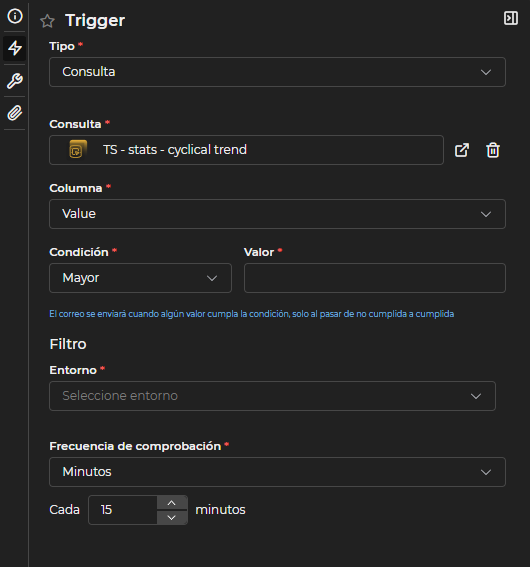Click the Cada minutes number field
The height and width of the screenshot is (567, 530).
(123, 510)
